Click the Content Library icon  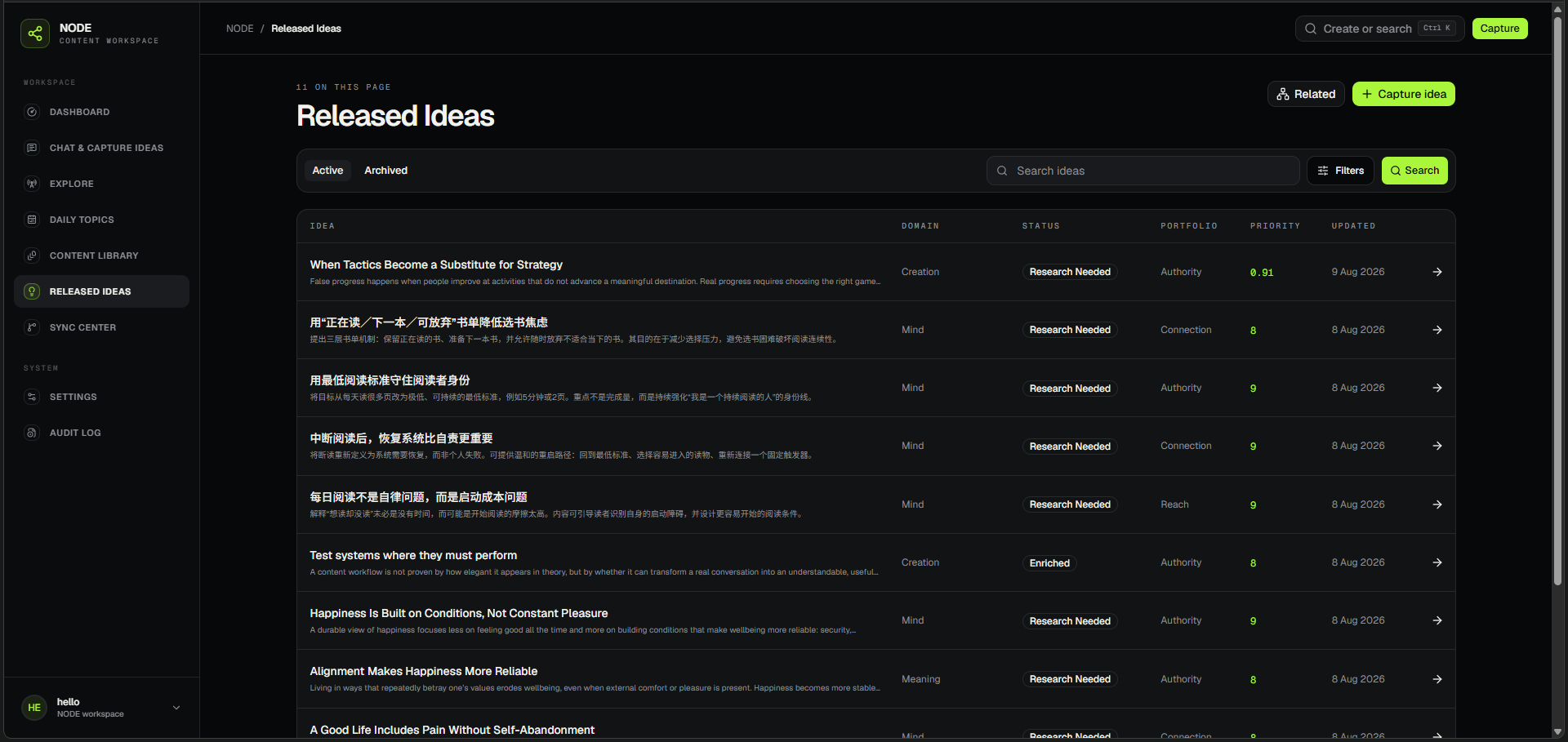pos(32,255)
